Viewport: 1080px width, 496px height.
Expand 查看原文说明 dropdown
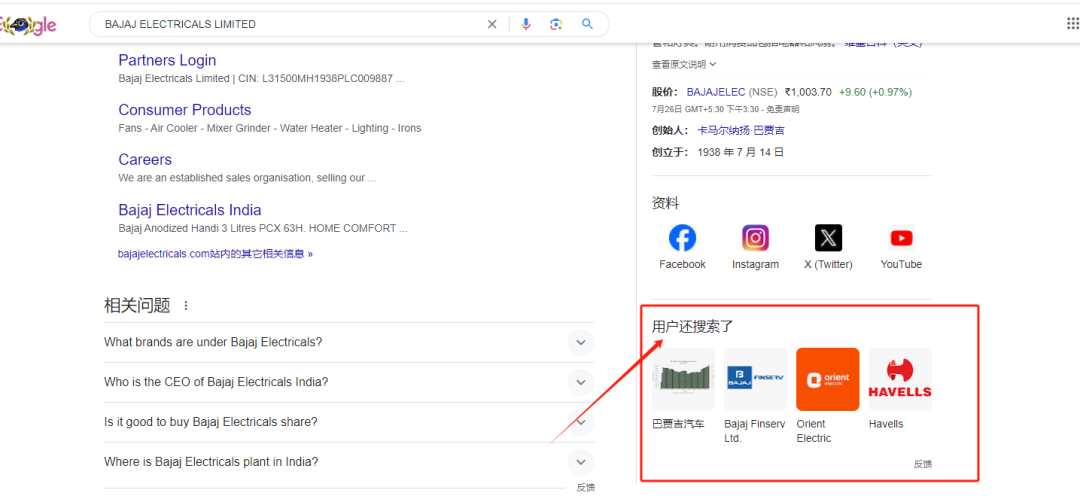(x=684, y=64)
